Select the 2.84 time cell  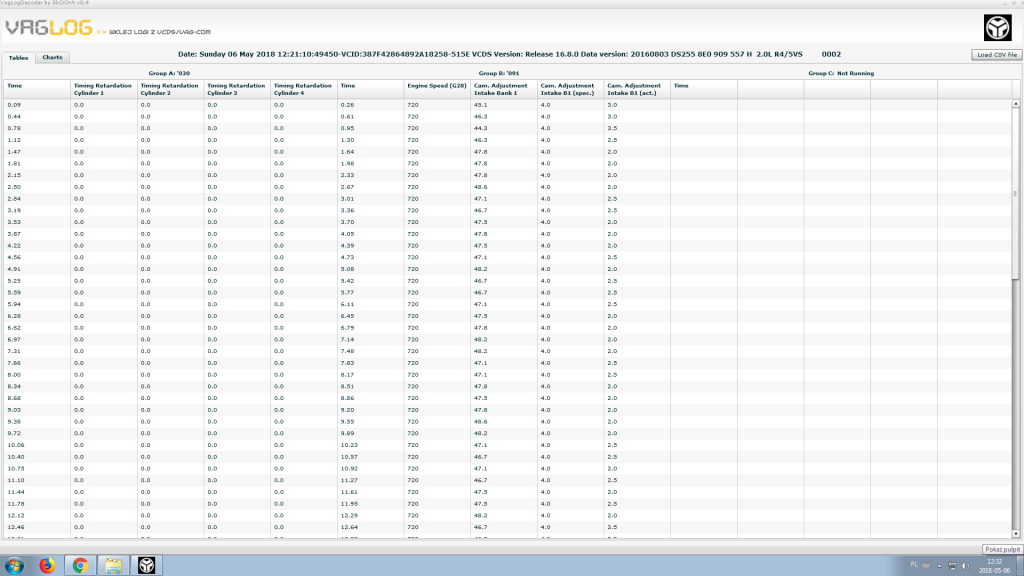pos(14,199)
